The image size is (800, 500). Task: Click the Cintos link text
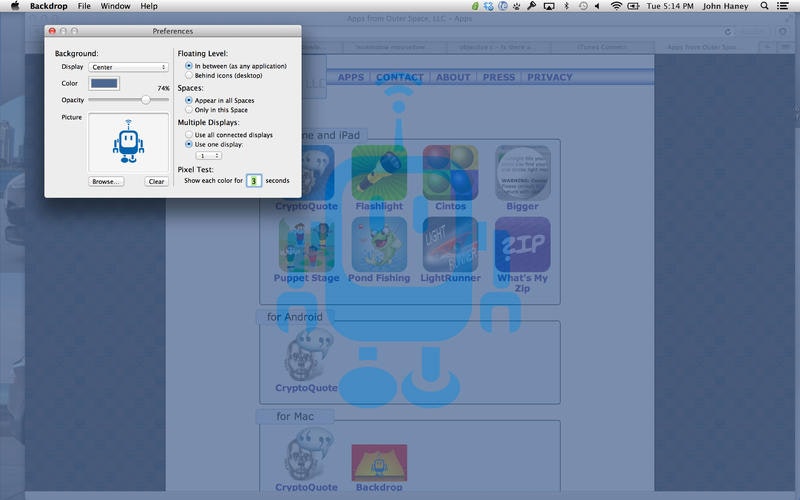[x=451, y=206]
